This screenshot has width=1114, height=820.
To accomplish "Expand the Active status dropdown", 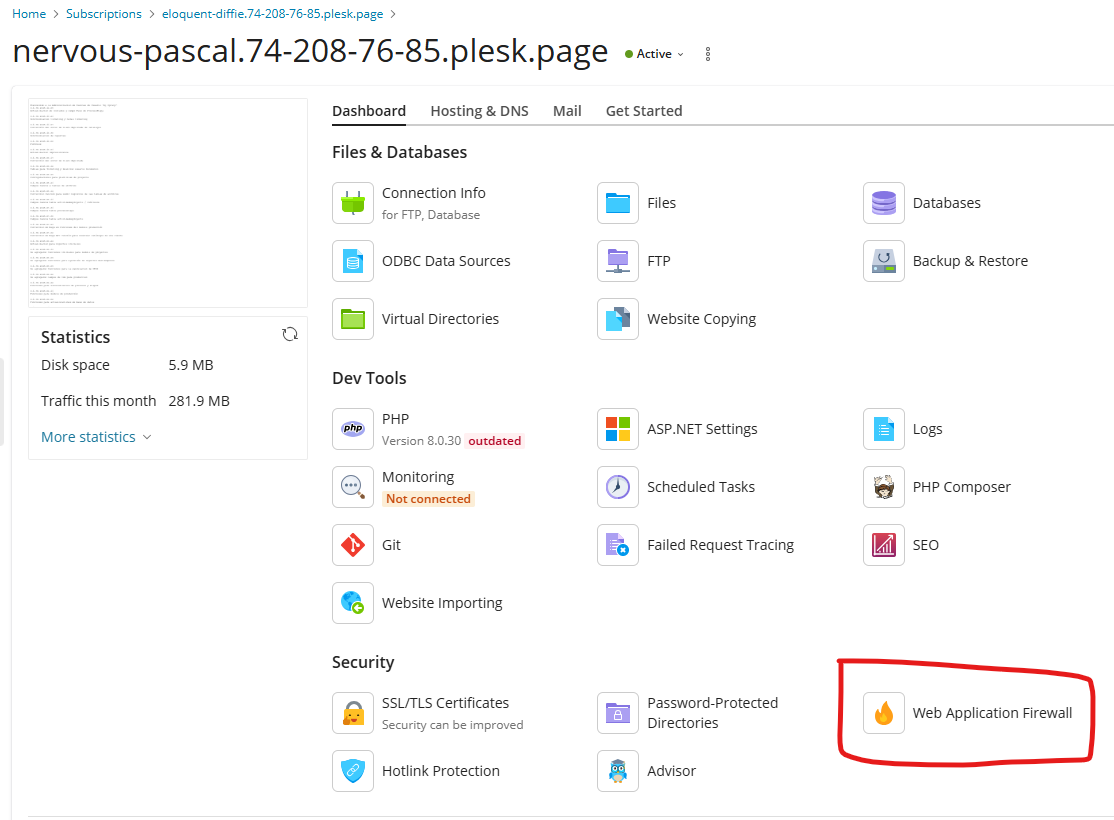I will (x=654, y=54).
